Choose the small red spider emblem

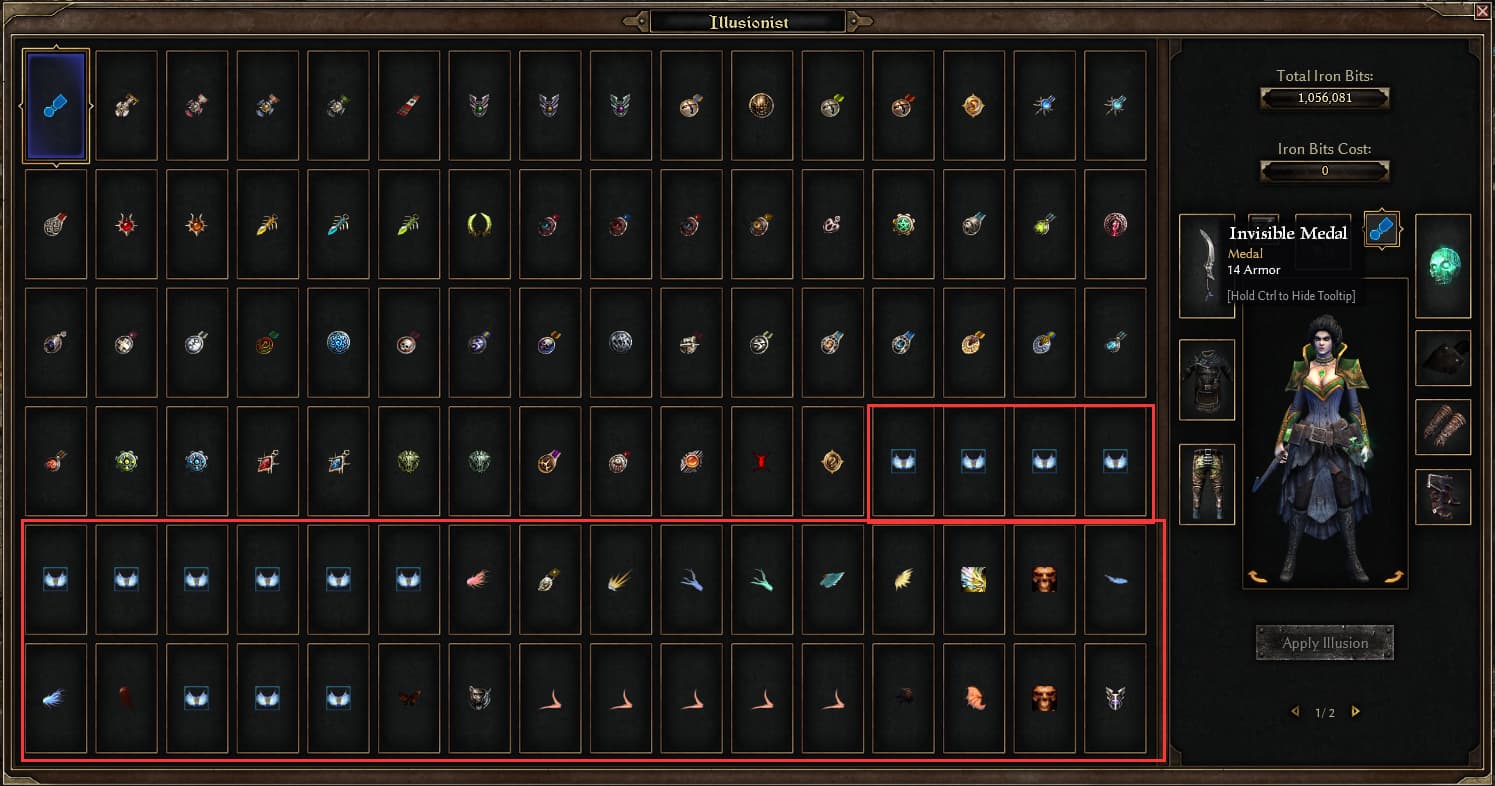(x=762, y=461)
